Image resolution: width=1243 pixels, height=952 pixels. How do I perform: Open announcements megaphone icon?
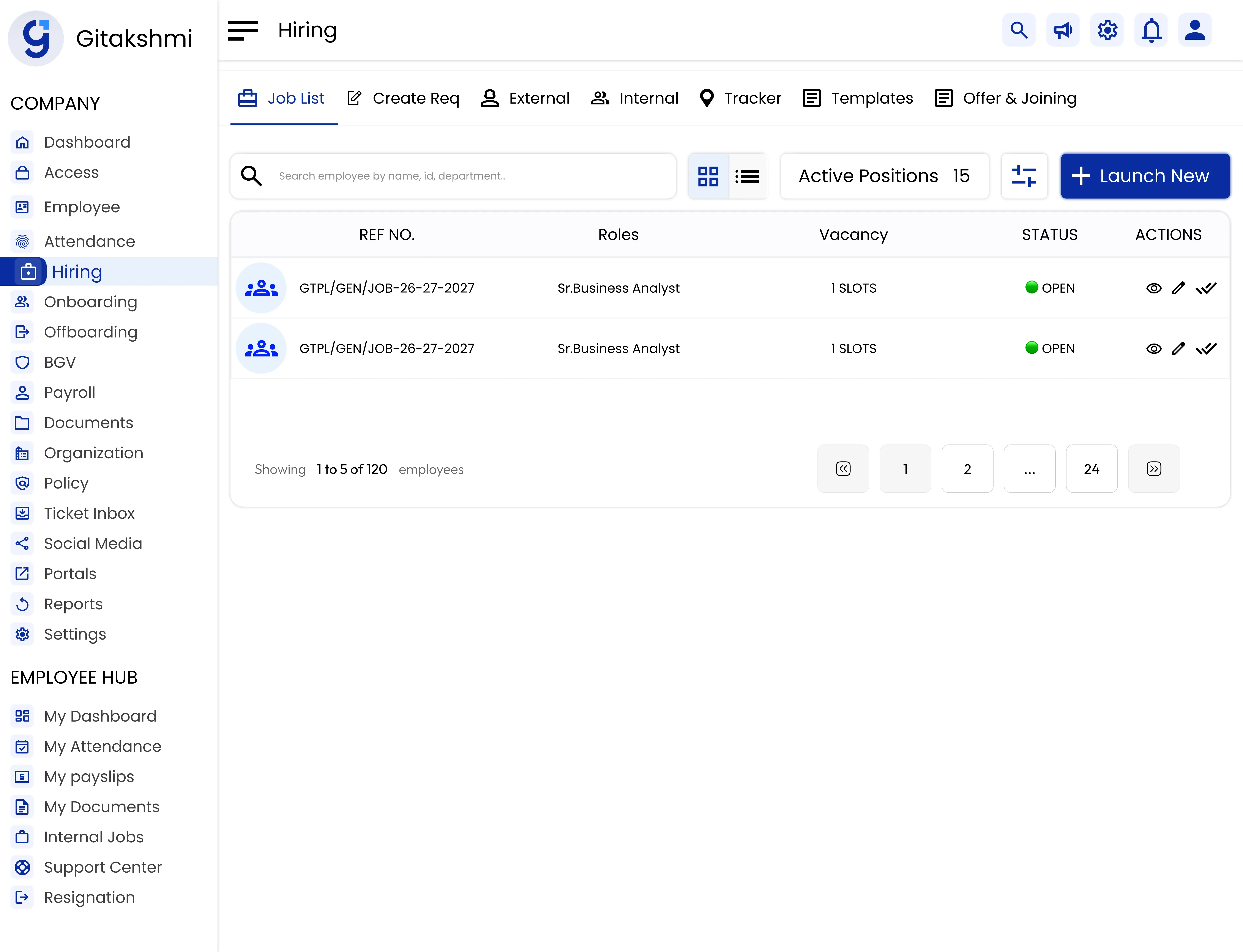(x=1063, y=30)
